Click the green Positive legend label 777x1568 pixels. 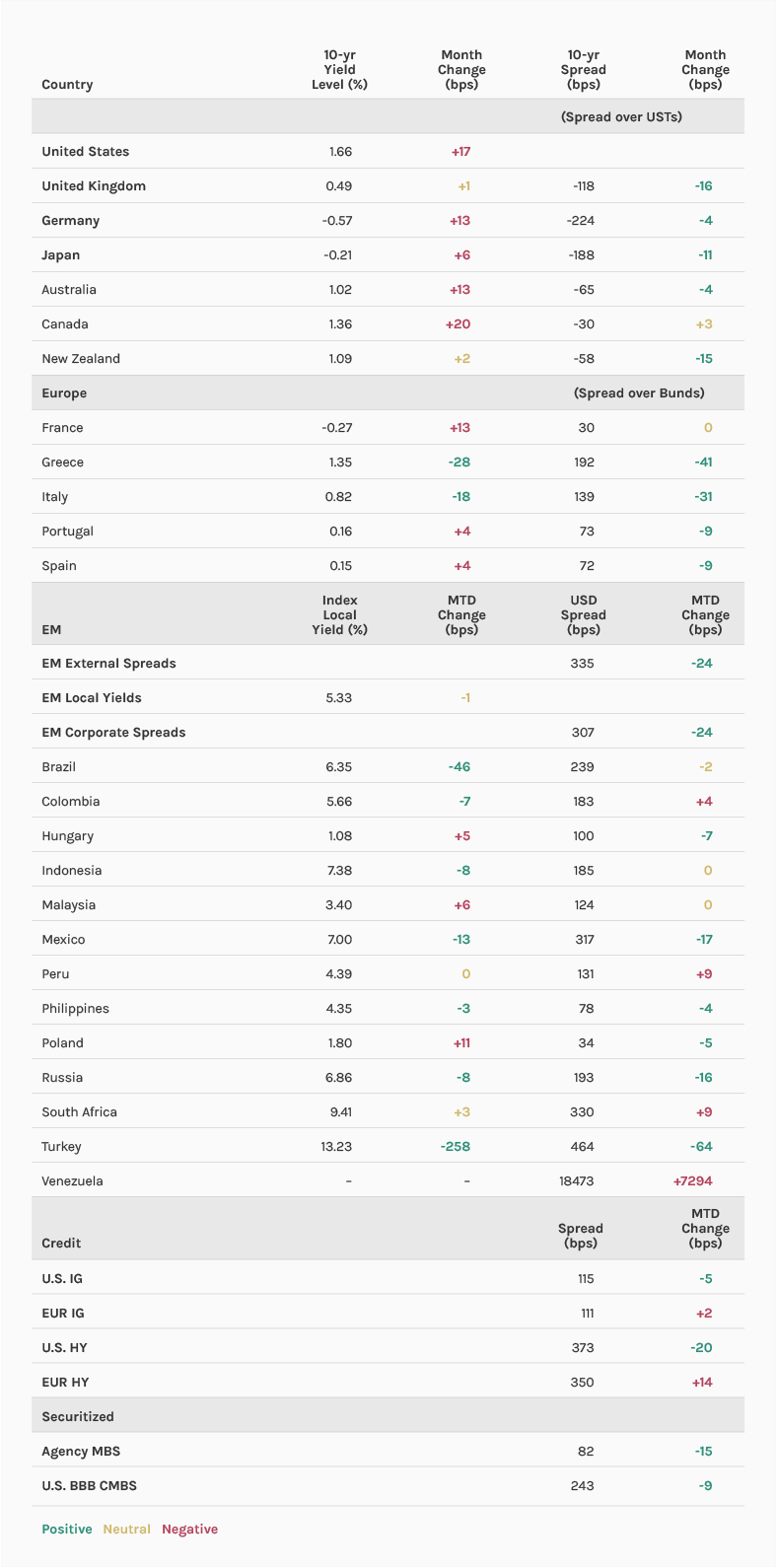[x=67, y=1530]
